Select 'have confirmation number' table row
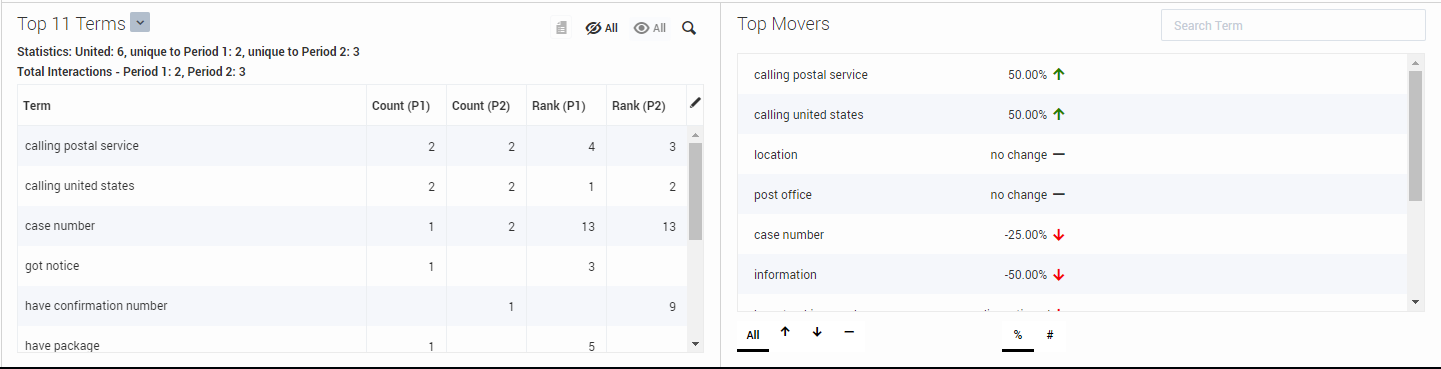1441x369 pixels. [352, 306]
